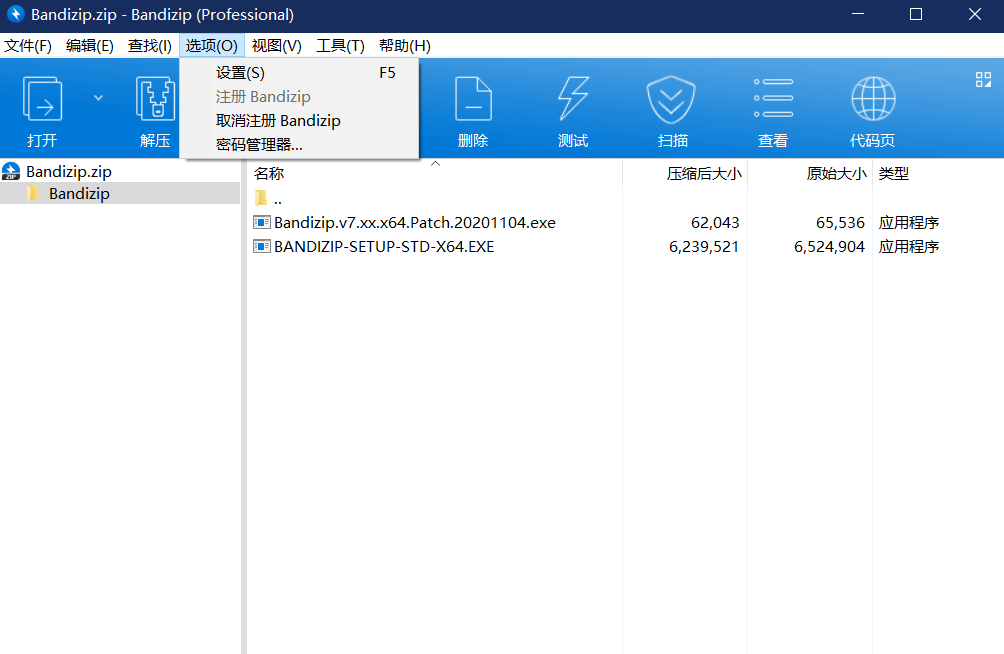Click the Scan (扫描) shield icon
The image size is (1004, 654).
pyautogui.click(x=671, y=99)
